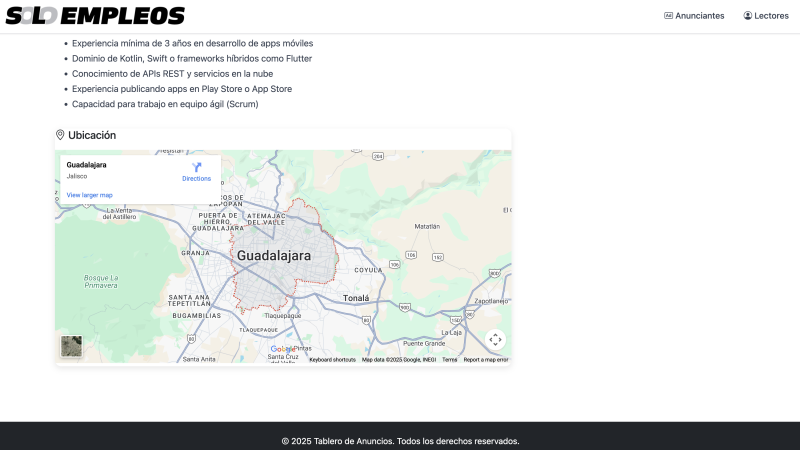The height and width of the screenshot is (450, 800).
Task: Click the Solo Empleos logo
Action: pyautogui.click(x=95, y=16)
